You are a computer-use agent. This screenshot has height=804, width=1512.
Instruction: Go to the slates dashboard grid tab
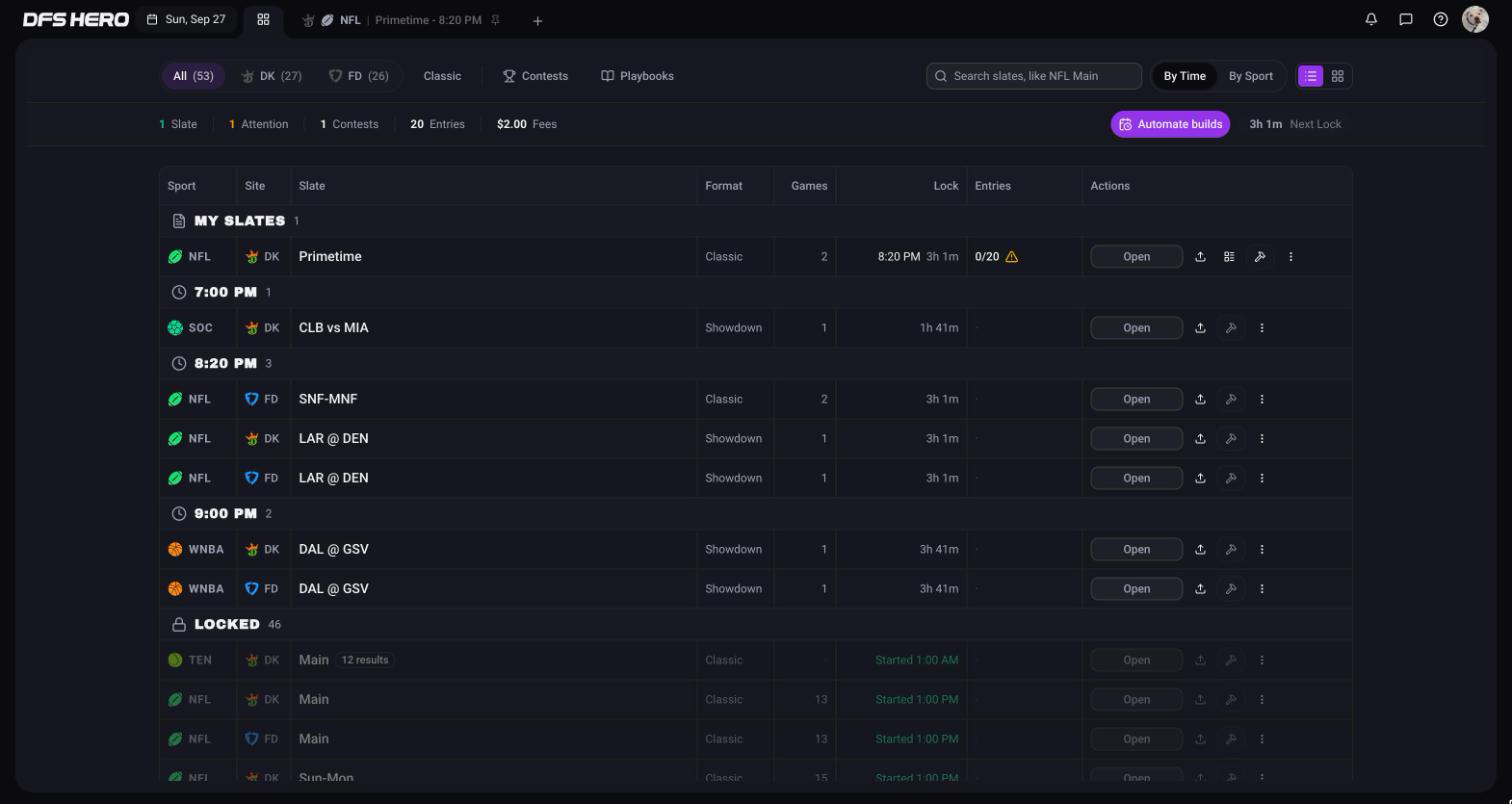pos(263,19)
